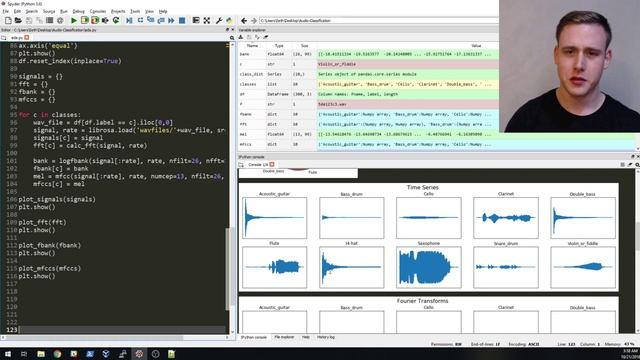Place cursor on line 115 plot_mfccs code
This screenshot has width=640, height=360.
click(x=49, y=268)
